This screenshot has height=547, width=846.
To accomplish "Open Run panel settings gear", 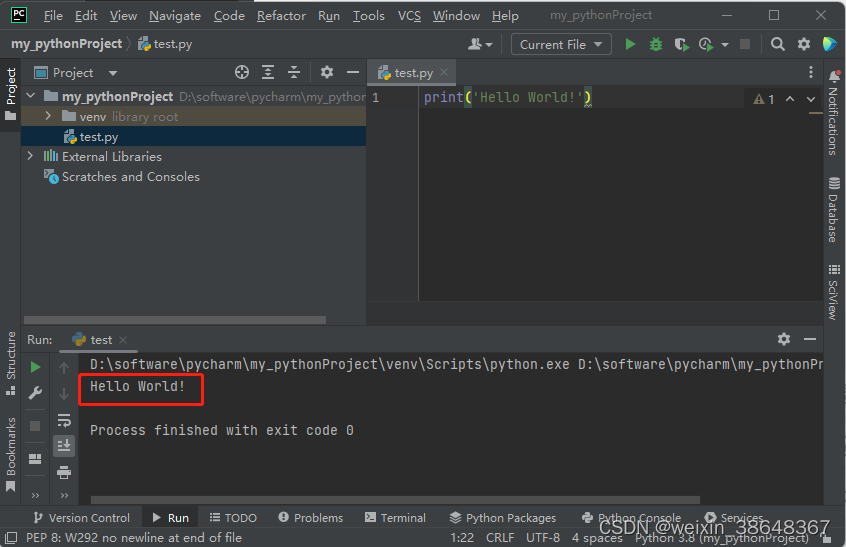I will point(784,339).
